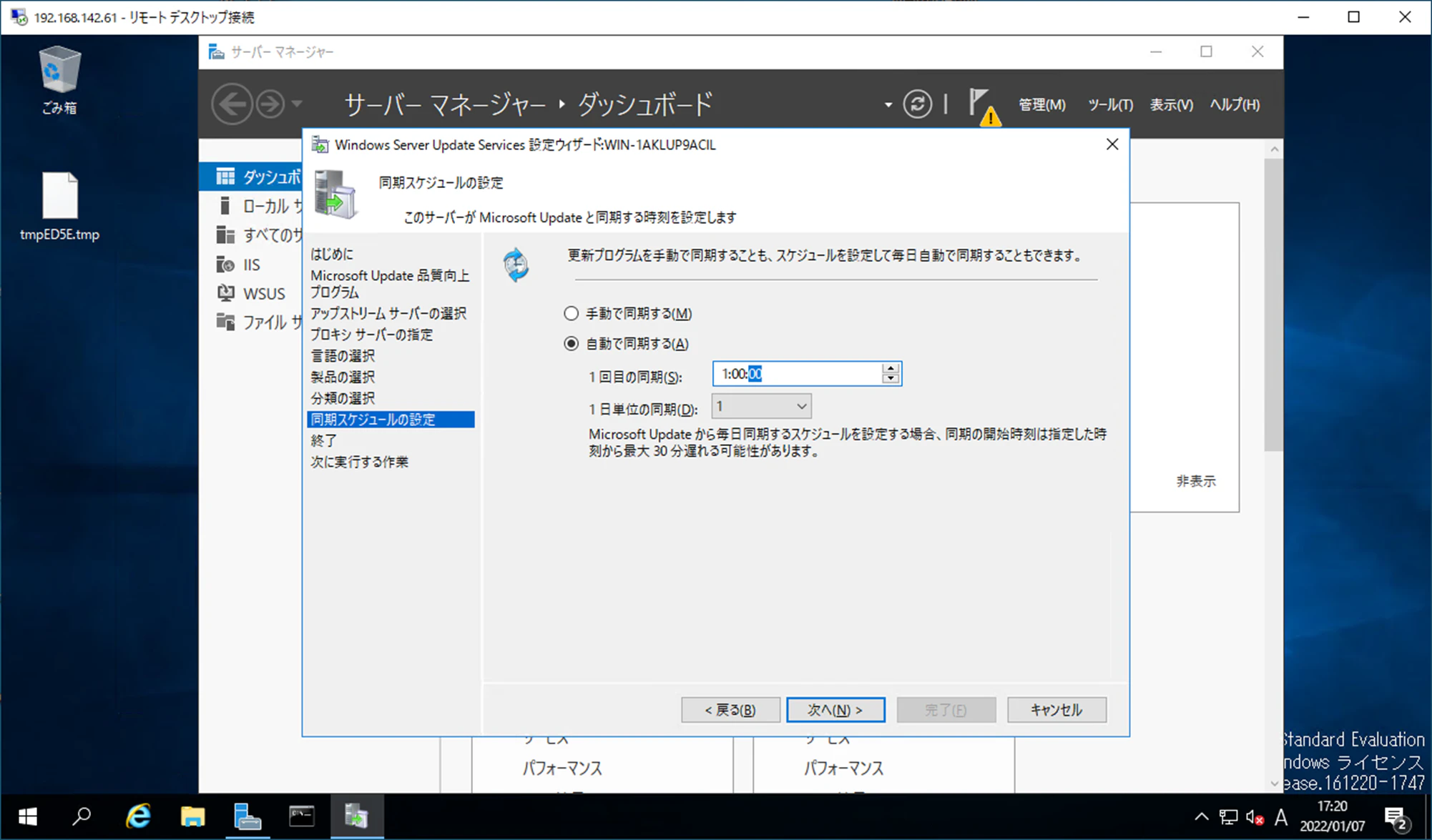Open the View (表示) menu
Screen dimensions: 1432x840
pos(1171,104)
